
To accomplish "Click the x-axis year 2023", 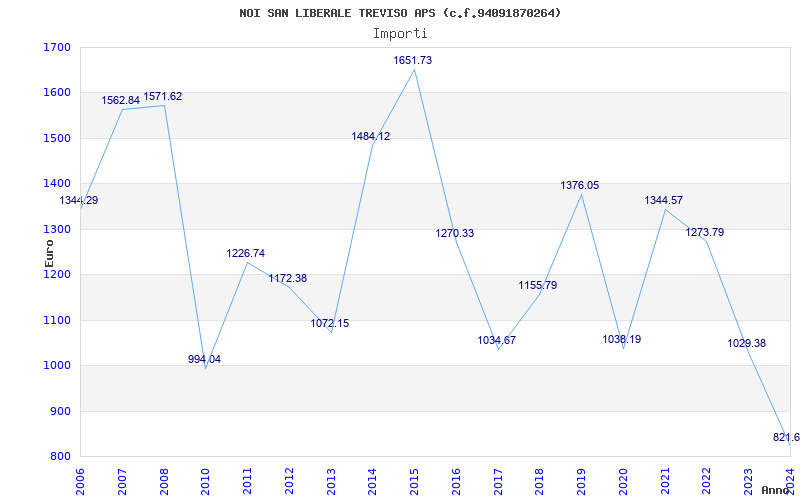I will 749,482.
